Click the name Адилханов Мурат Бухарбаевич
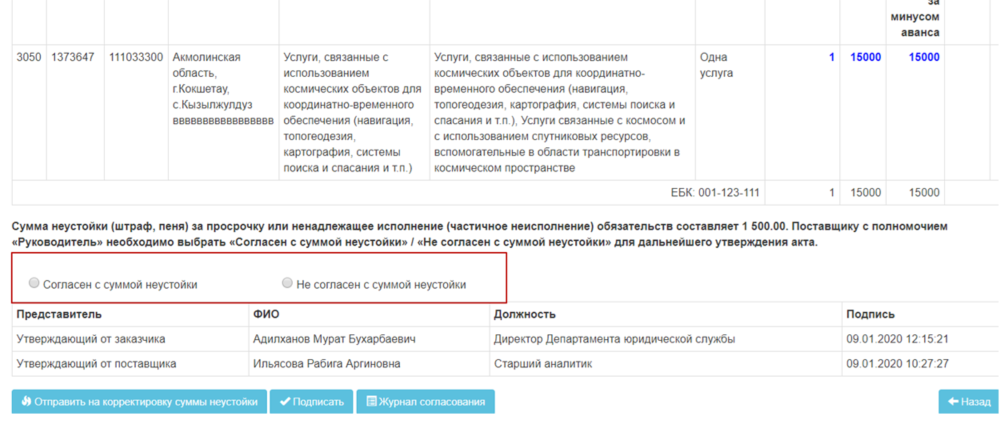This screenshot has height=430, width=1007. pos(334,339)
